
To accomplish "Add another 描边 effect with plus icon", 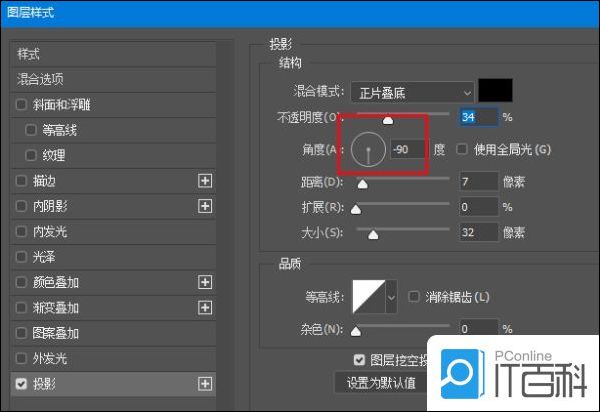I will tap(205, 181).
